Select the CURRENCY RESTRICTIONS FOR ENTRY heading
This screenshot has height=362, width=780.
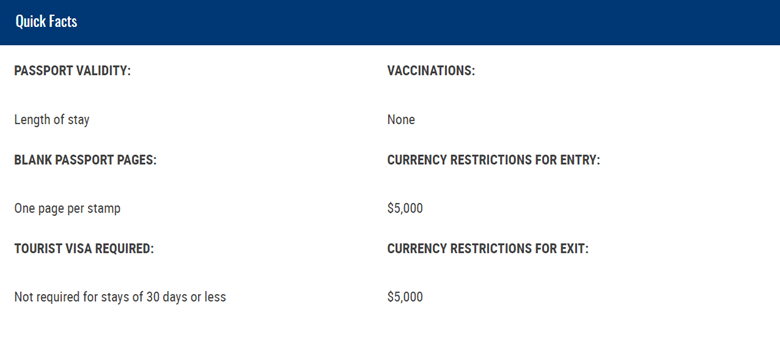(x=493, y=160)
